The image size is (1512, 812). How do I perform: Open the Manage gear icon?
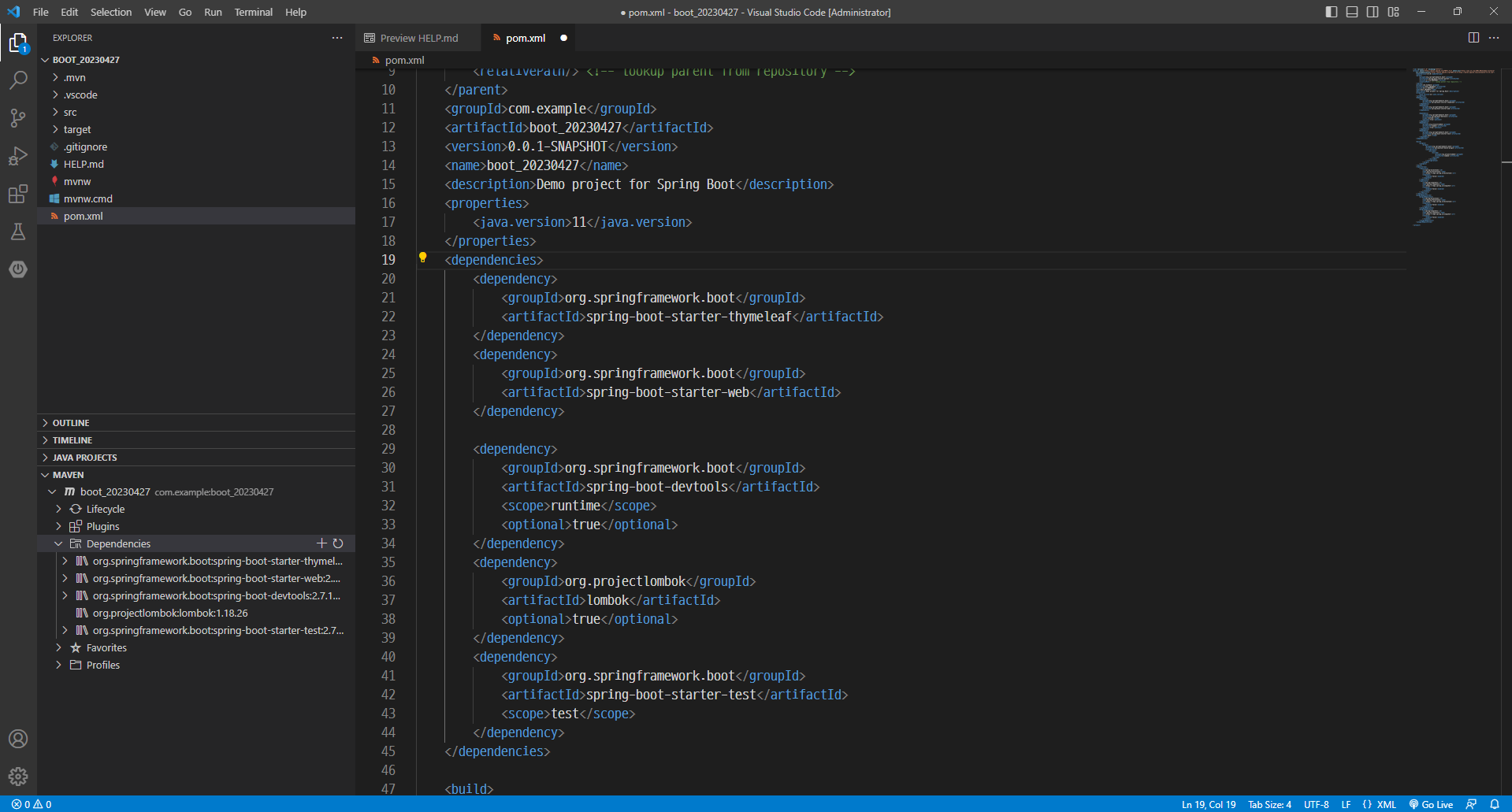tap(18, 777)
